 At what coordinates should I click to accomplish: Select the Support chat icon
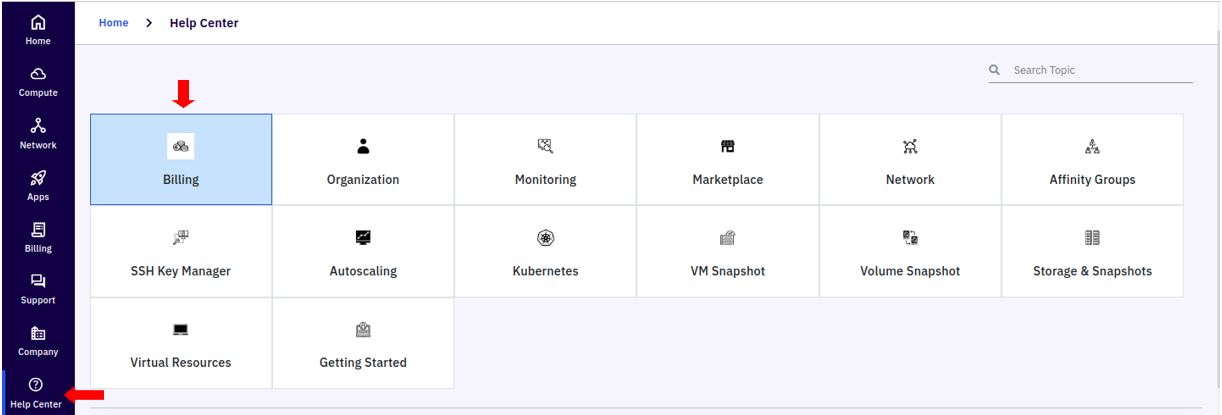(38, 282)
